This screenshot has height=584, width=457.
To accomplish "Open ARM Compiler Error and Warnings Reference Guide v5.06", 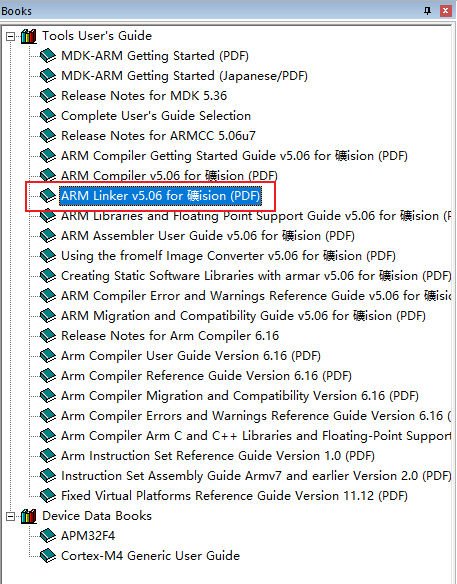I will (x=256, y=296).
